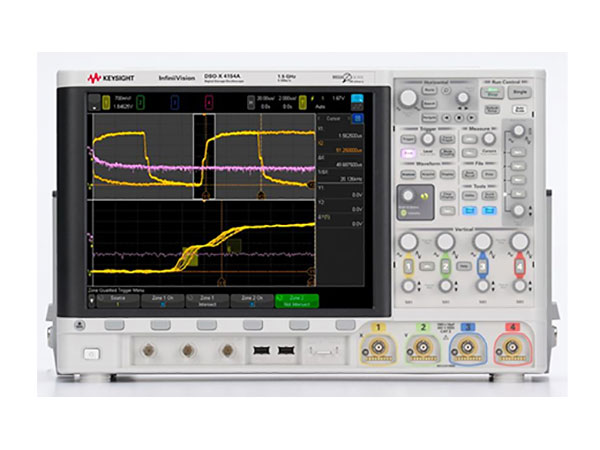600x450 pixels.
Task: Open the Zone 1 Intersect softkey
Action: click(x=207, y=301)
